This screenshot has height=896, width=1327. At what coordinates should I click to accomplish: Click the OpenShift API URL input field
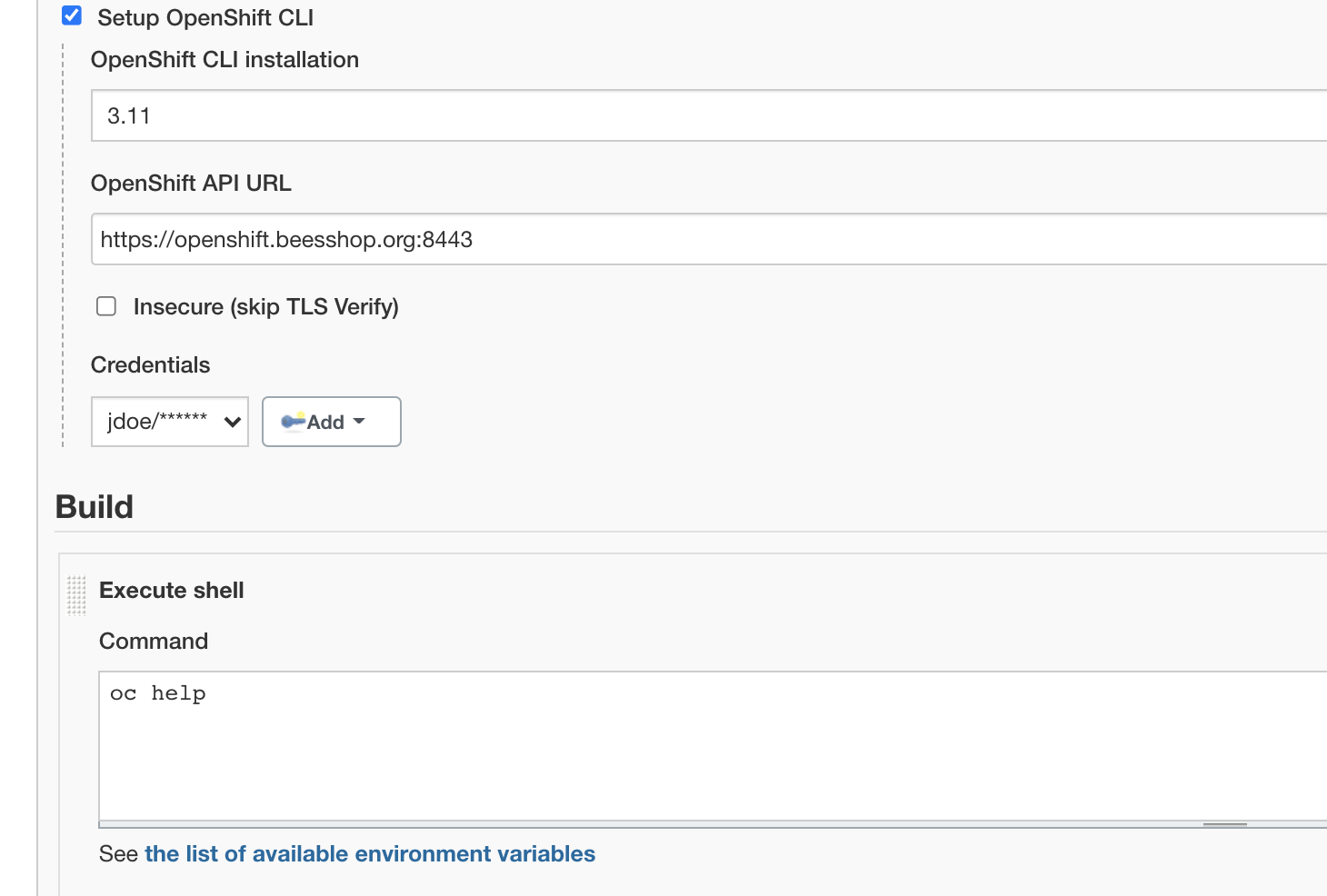(x=709, y=239)
